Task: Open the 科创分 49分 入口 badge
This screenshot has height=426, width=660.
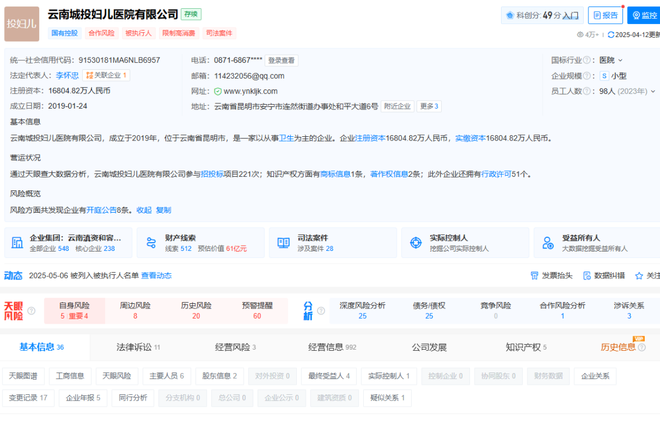Action: tap(542, 15)
